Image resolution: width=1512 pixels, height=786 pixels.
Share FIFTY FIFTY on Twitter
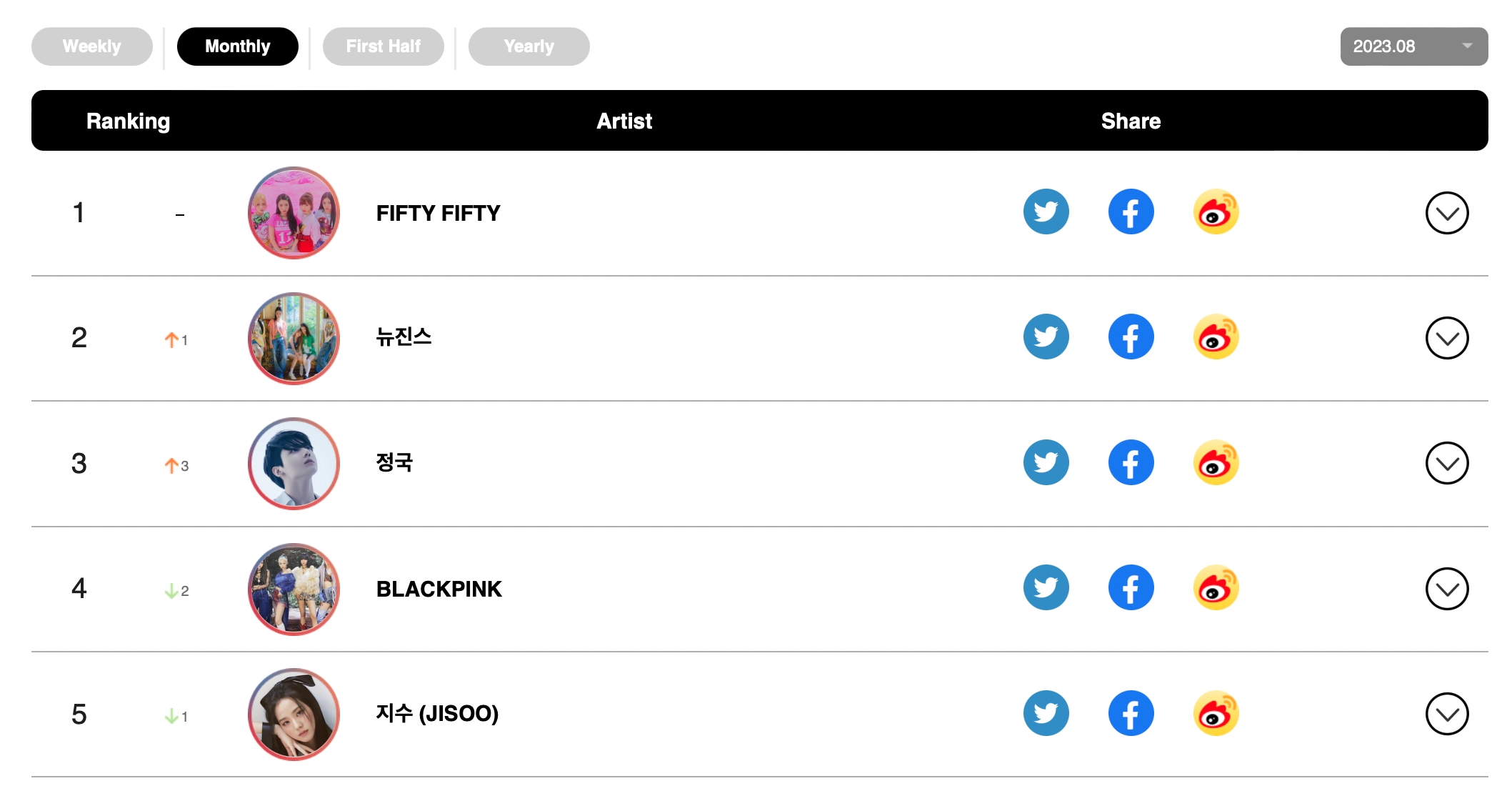coord(1046,212)
